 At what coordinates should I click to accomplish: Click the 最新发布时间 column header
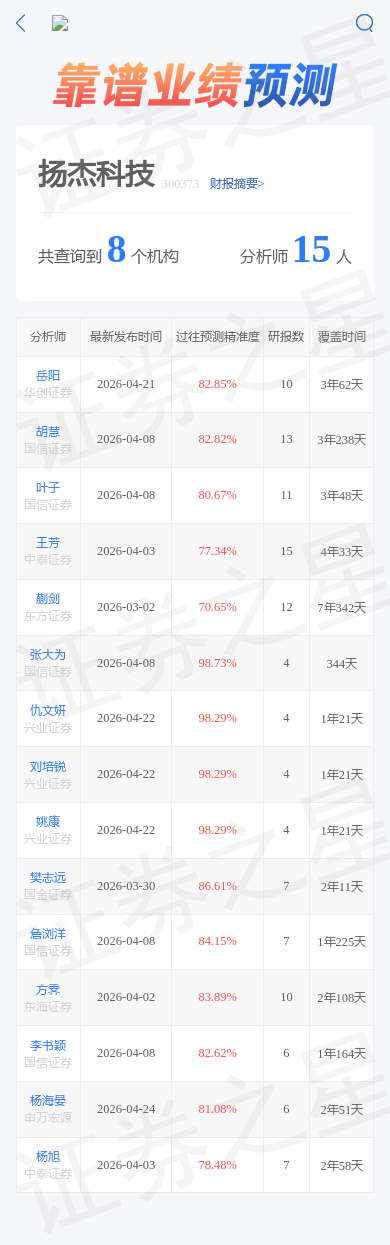click(126, 337)
